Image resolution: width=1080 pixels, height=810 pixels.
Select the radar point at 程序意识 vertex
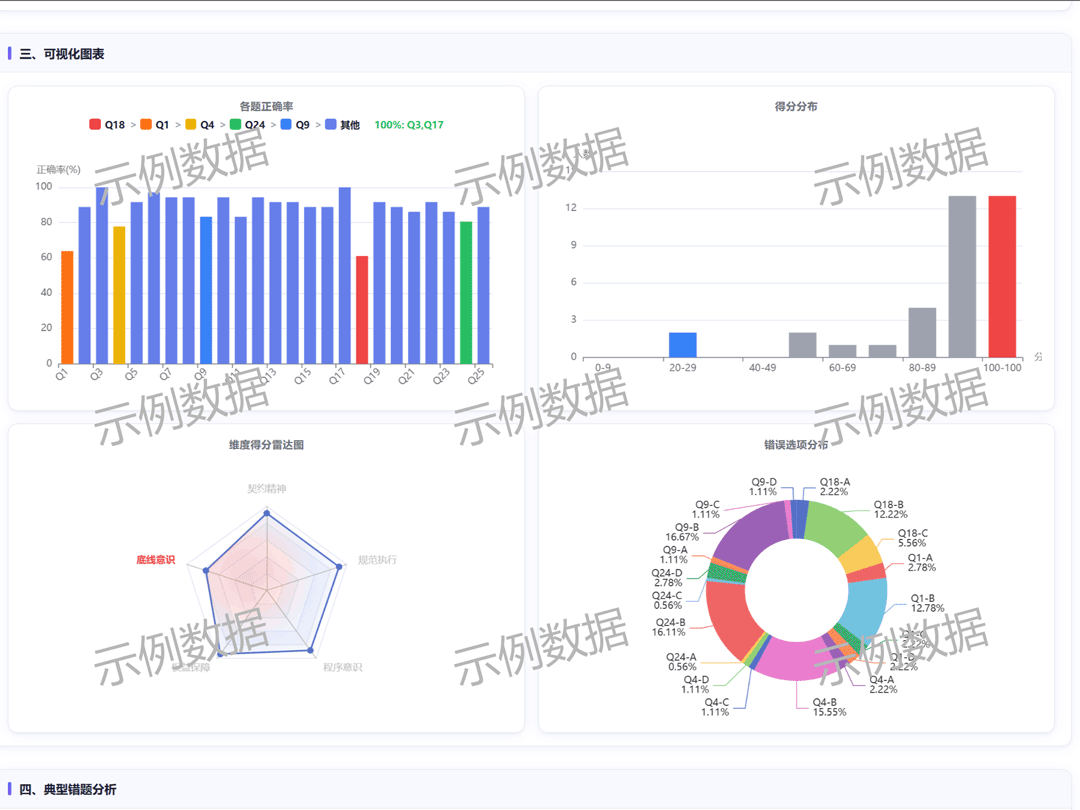[311, 650]
